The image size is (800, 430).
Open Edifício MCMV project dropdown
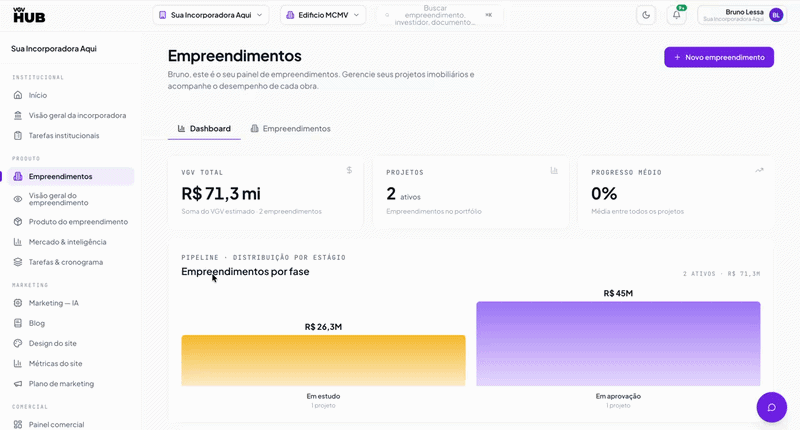point(323,15)
